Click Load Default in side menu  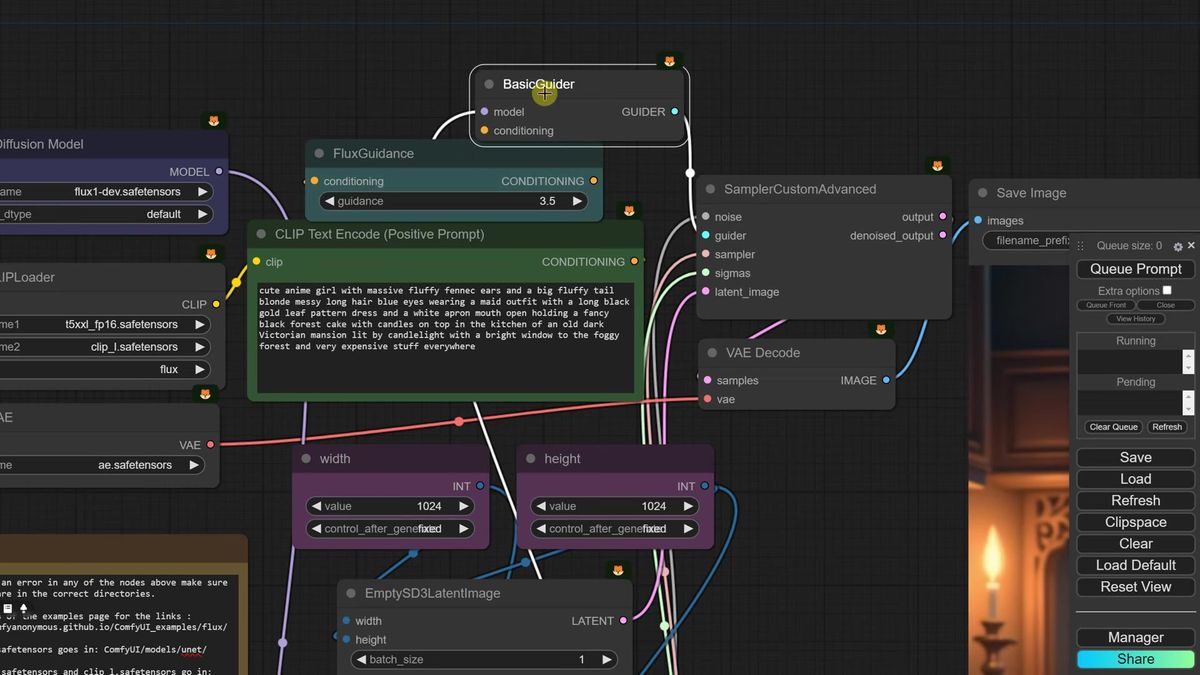(x=1135, y=565)
